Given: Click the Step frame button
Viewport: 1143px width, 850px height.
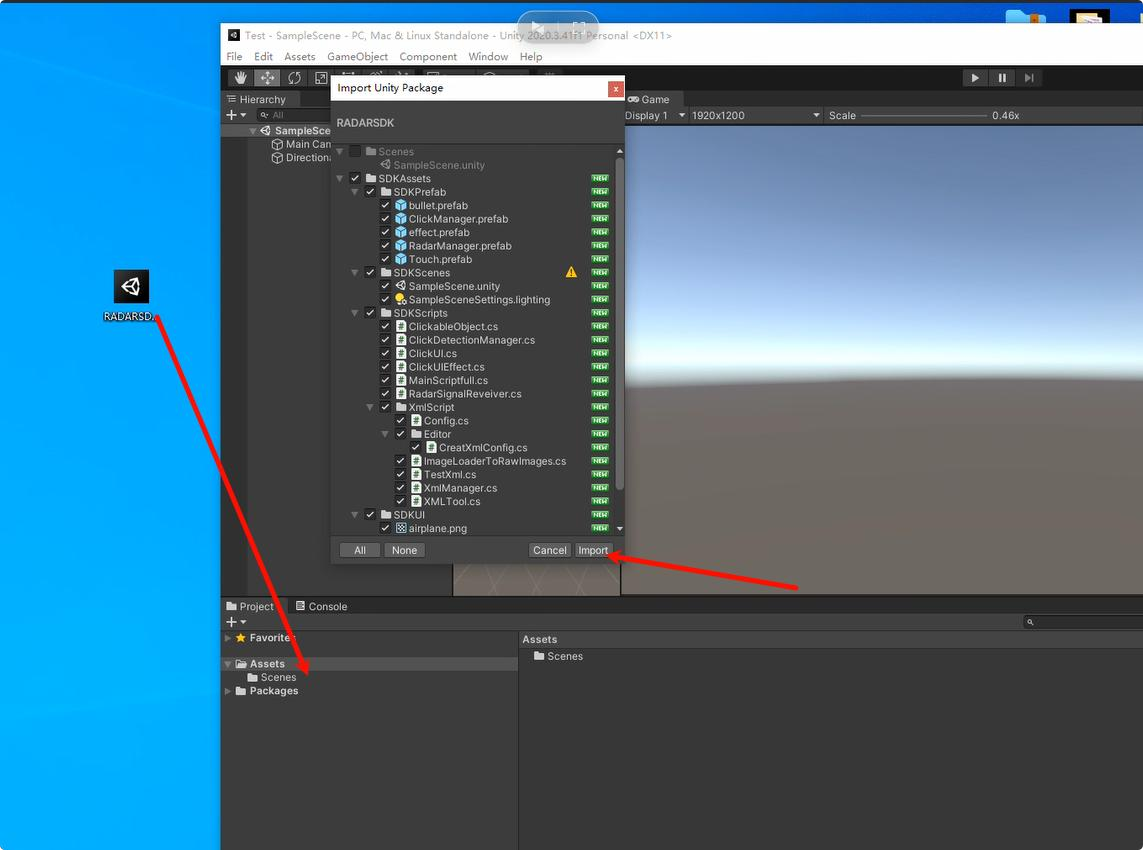Looking at the screenshot, I should click(1029, 77).
